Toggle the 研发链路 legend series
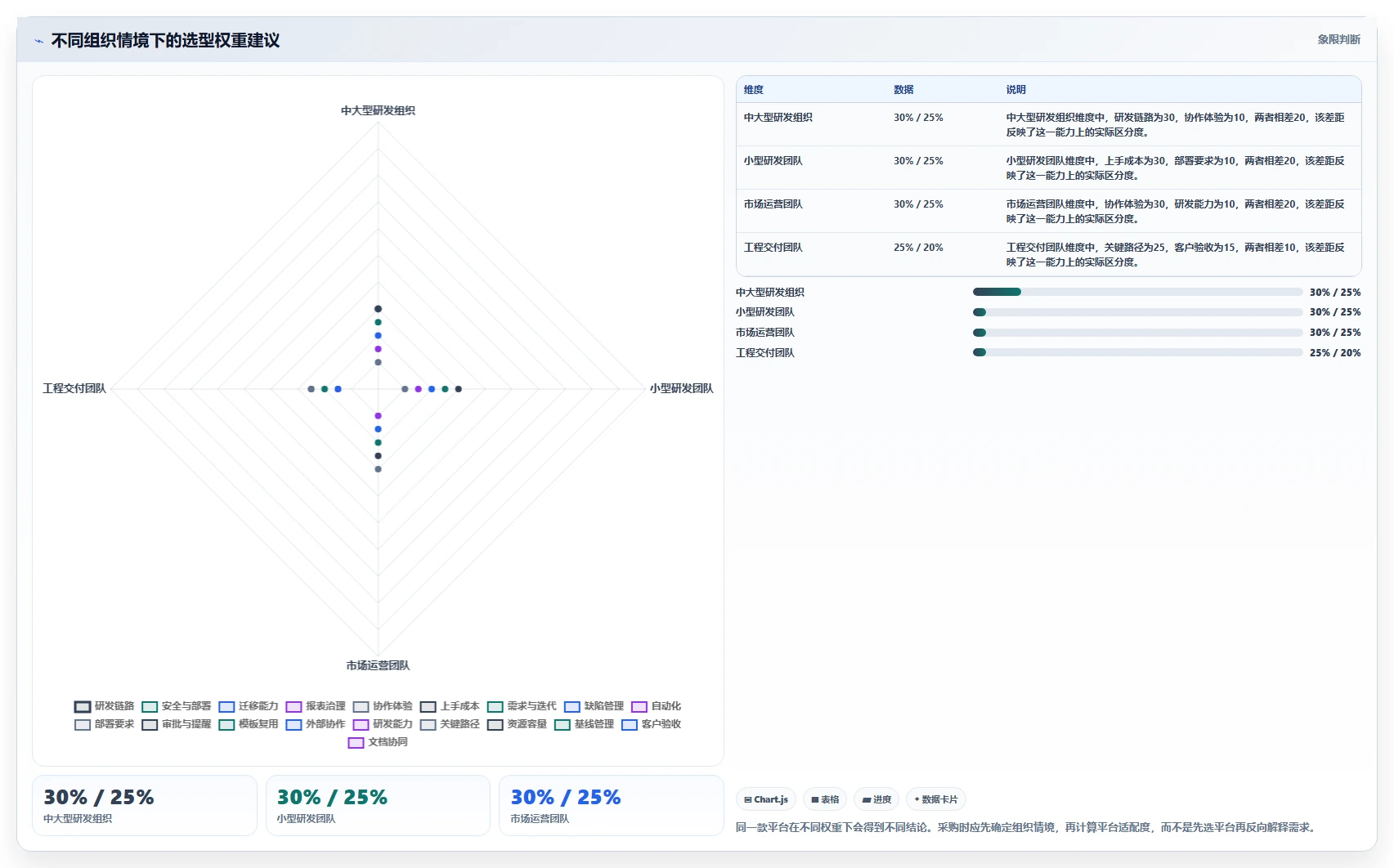The image size is (1394, 868). 104,706
